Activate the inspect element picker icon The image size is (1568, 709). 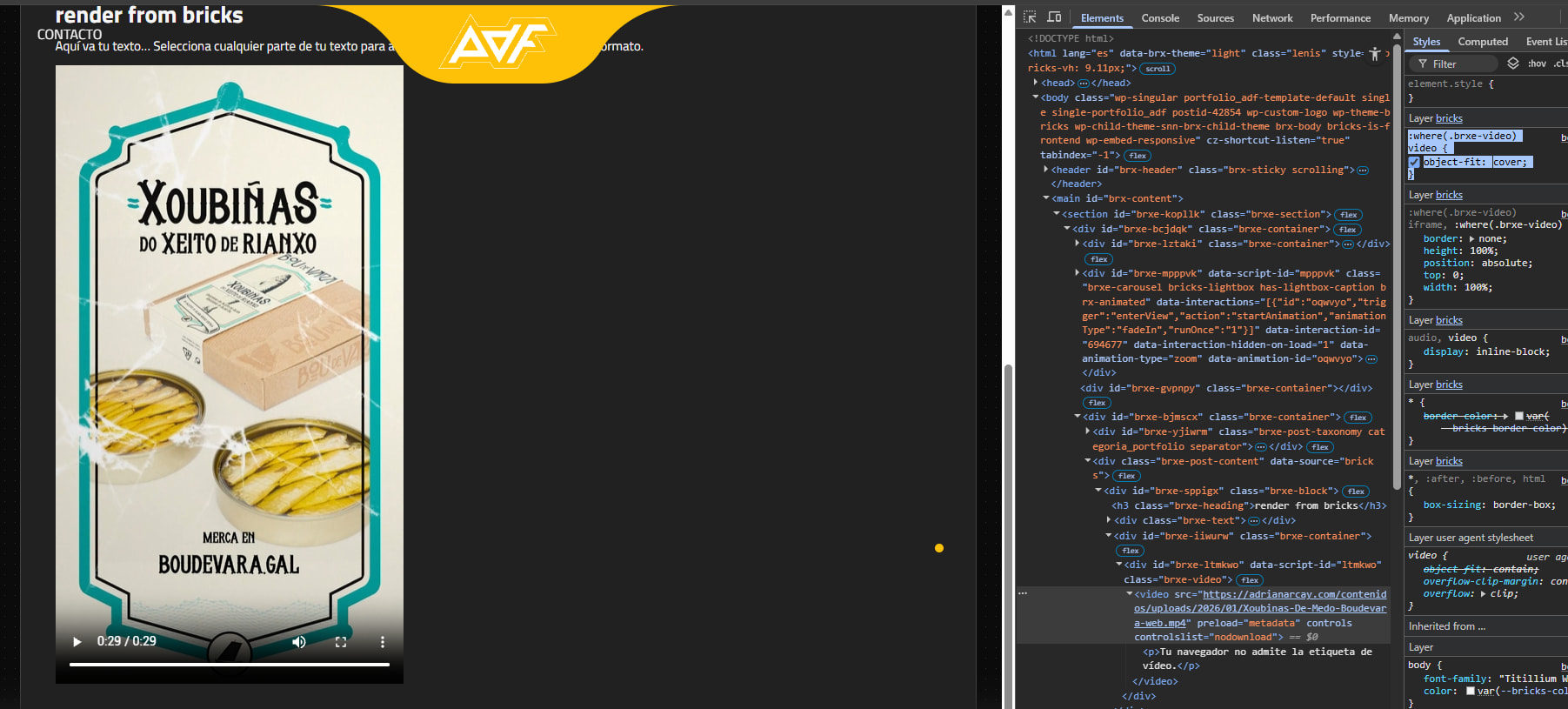click(x=1030, y=17)
